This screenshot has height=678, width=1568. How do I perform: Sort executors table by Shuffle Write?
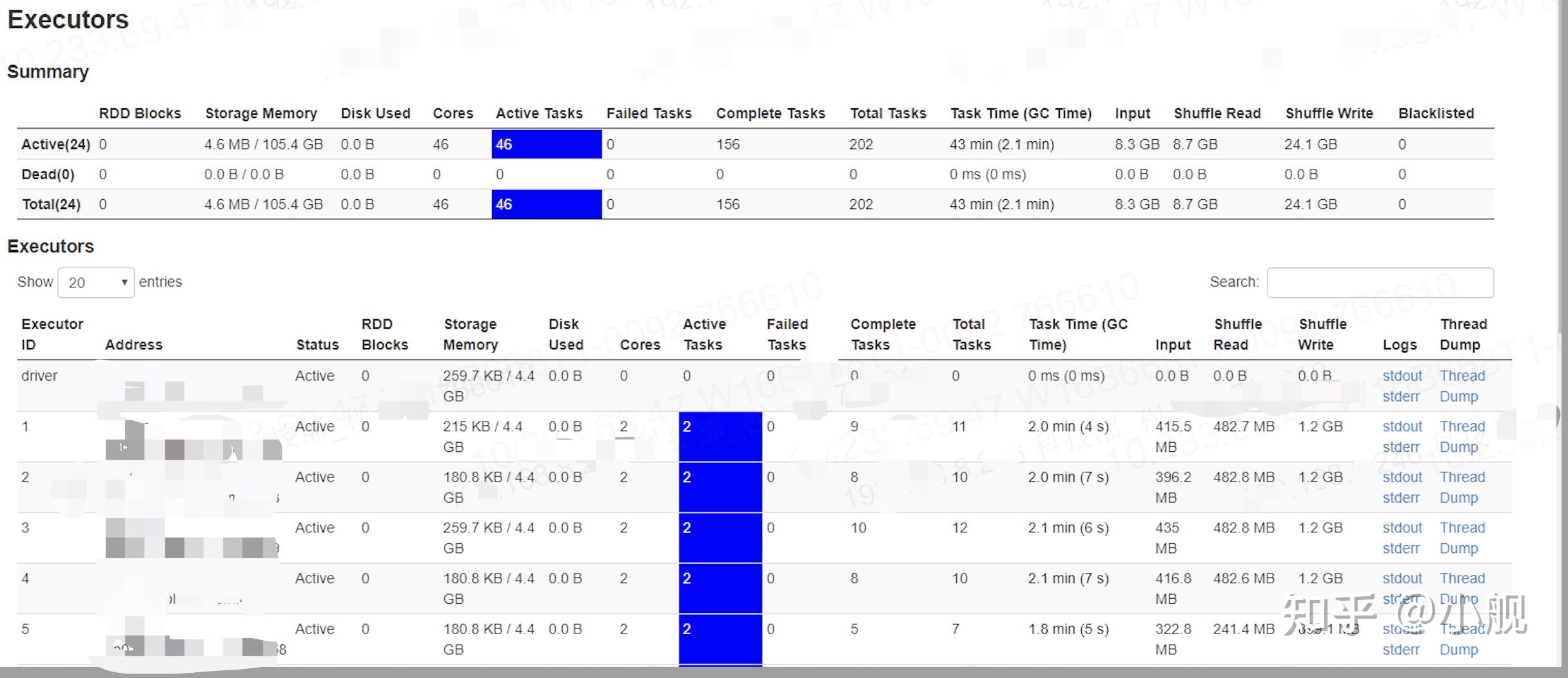coord(1322,334)
